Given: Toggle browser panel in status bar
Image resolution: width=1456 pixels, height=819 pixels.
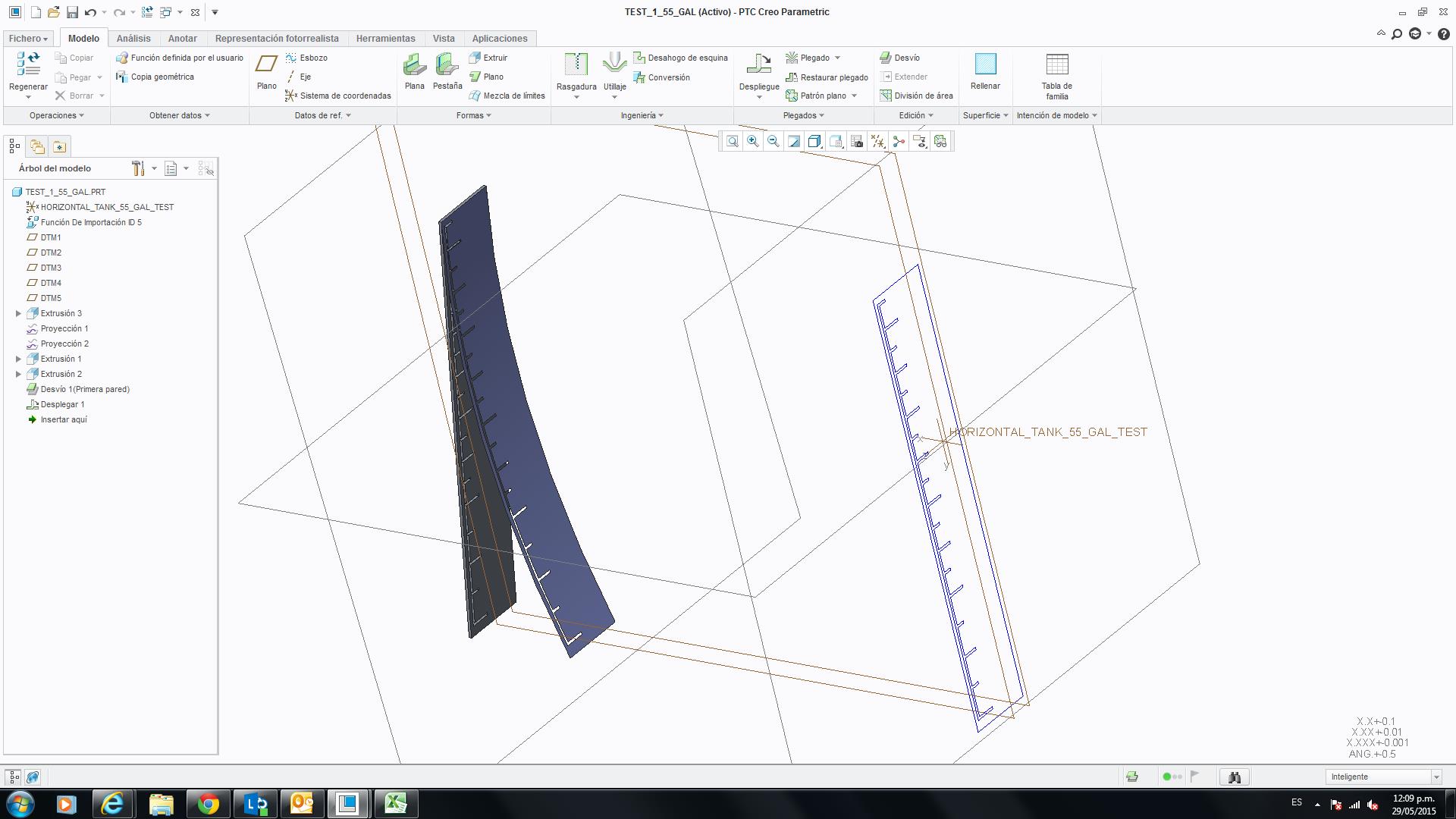Looking at the screenshot, I should click(x=33, y=777).
